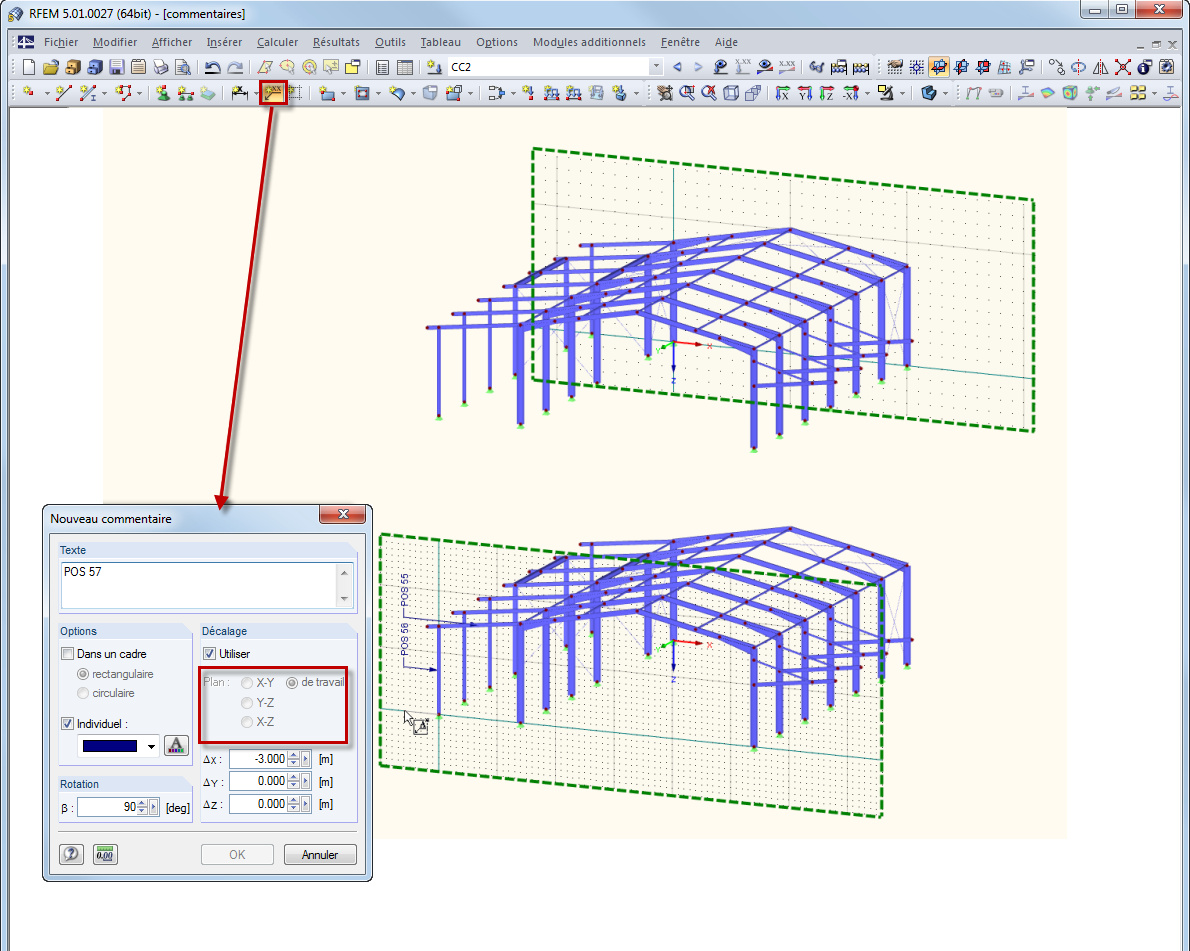
Task: Expand the new node tool dropdown arrow
Action: pos(47,93)
